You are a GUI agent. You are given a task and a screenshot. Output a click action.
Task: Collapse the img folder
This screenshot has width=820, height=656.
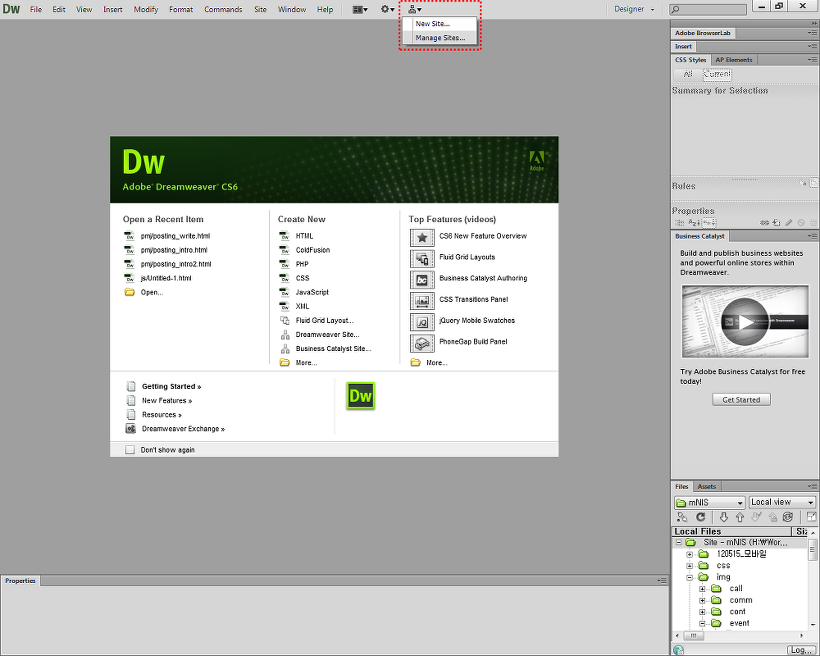pyautogui.click(x=690, y=577)
